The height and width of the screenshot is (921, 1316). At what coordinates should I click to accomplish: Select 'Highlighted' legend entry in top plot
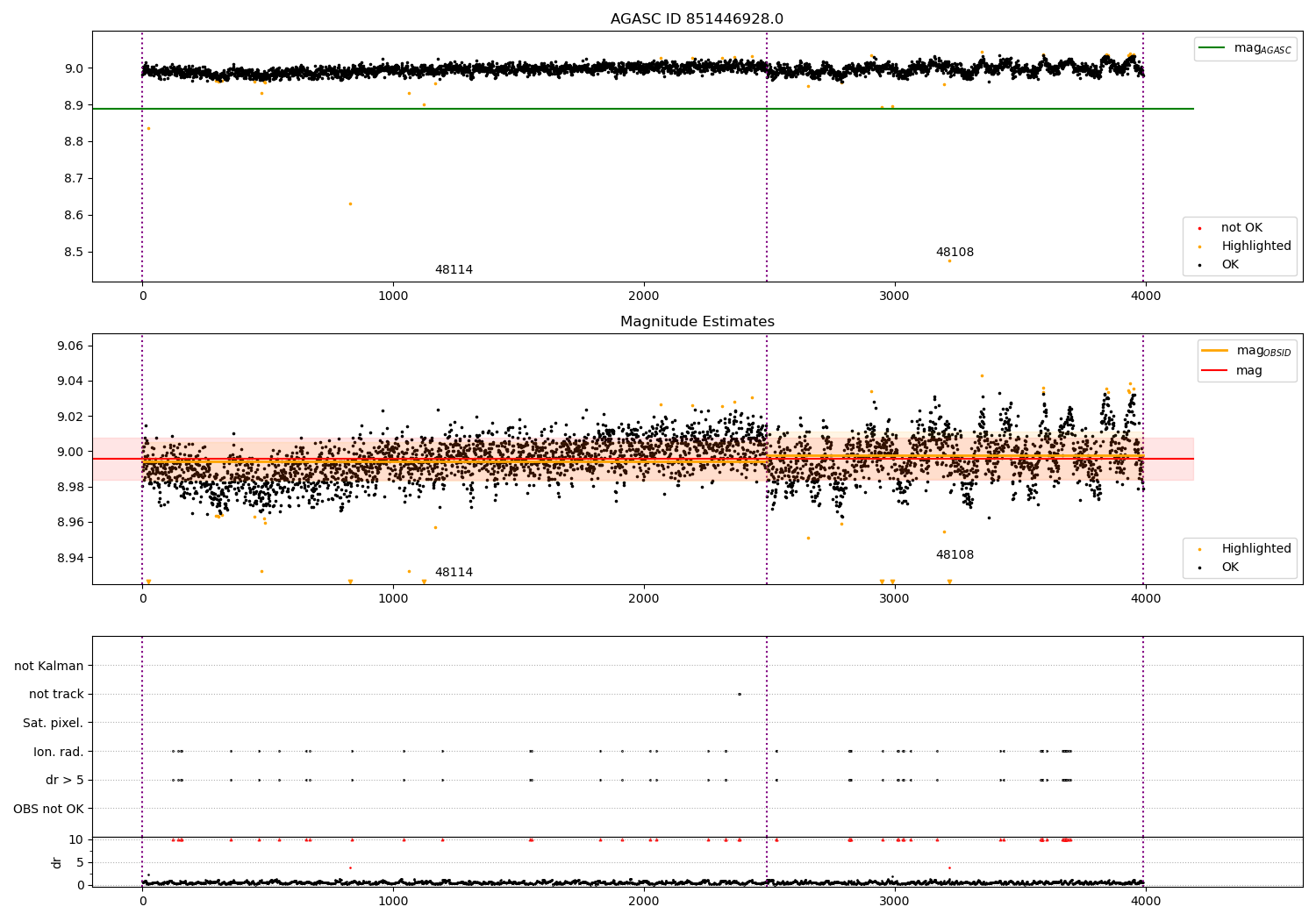(x=1256, y=246)
